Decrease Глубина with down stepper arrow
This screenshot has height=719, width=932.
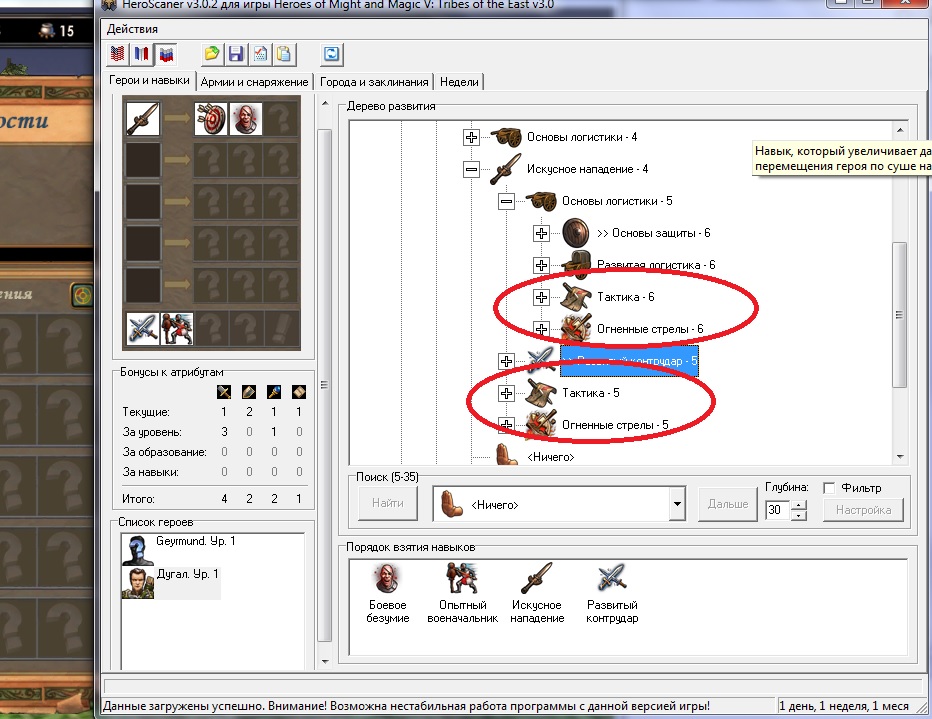(x=799, y=515)
